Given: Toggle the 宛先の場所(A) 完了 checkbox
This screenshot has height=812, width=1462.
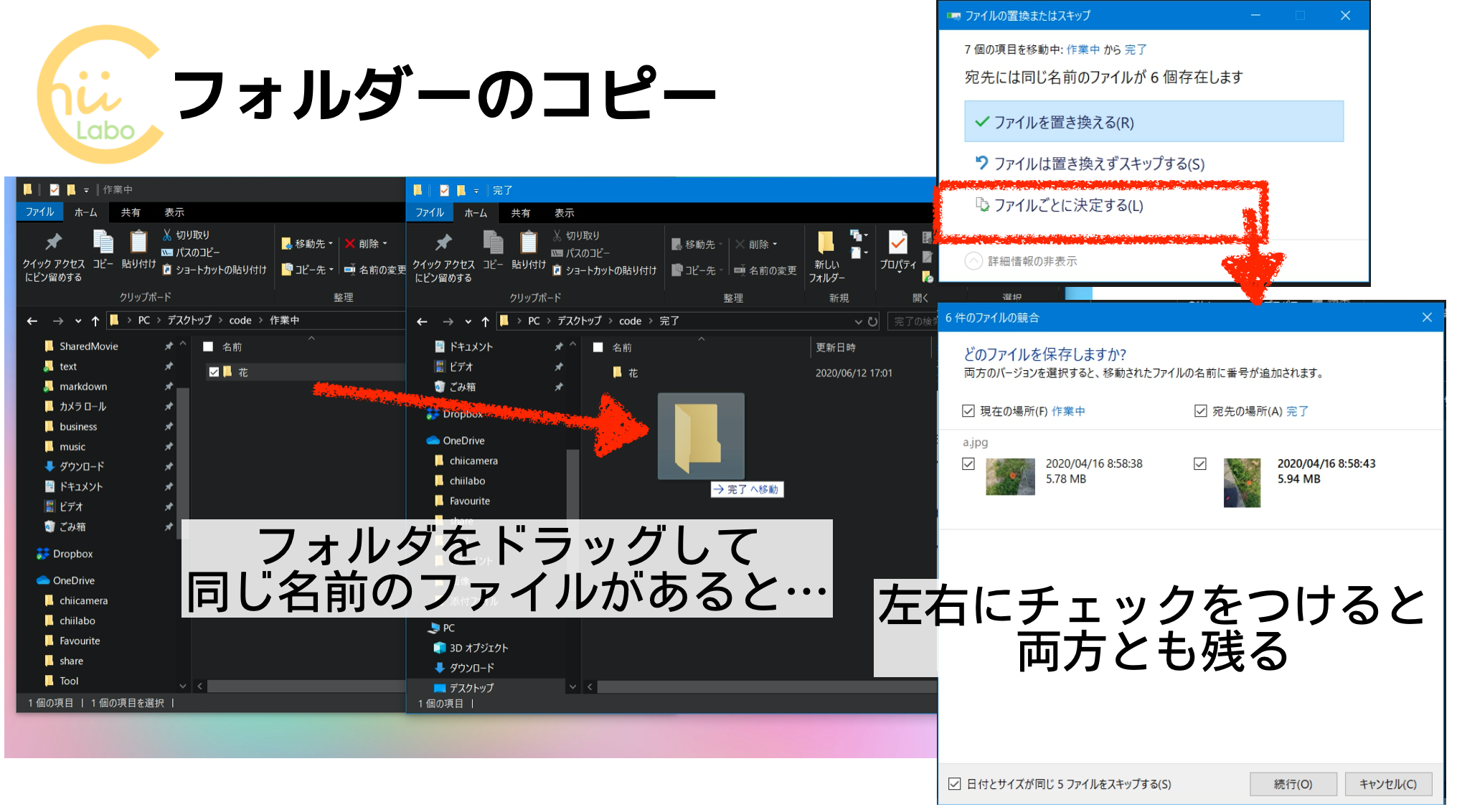Looking at the screenshot, I should (1200, 410).
